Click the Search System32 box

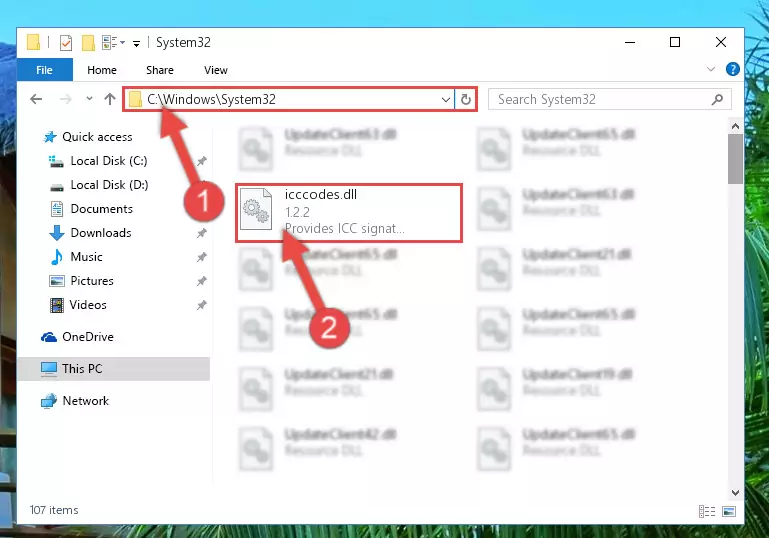(x=610, y=100)
